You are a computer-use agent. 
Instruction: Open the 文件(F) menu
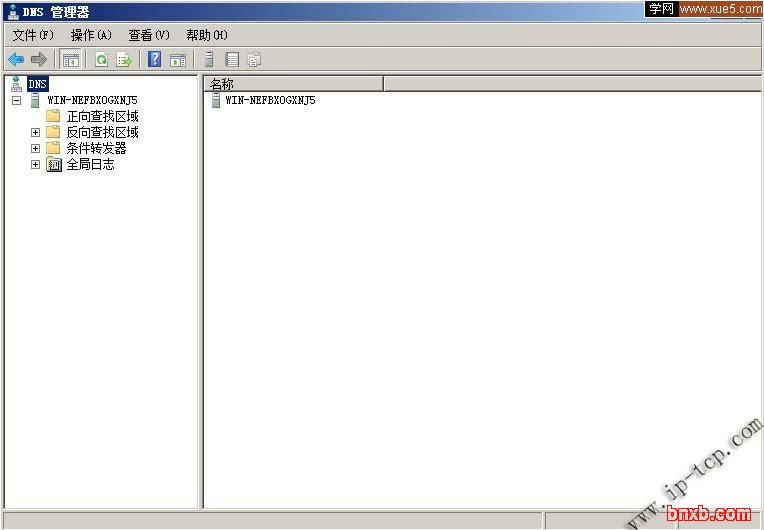tap(33, 35)
